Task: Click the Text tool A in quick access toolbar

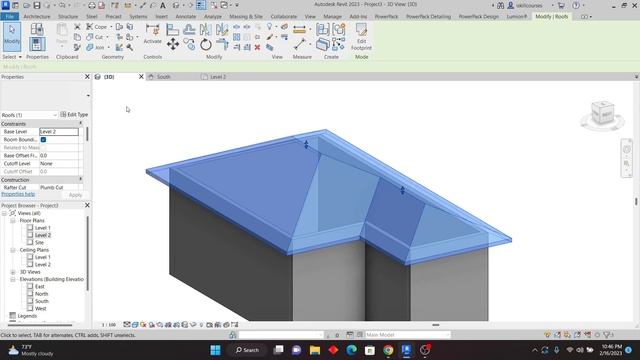Action: pyautogui.click(x=163, y=5)
